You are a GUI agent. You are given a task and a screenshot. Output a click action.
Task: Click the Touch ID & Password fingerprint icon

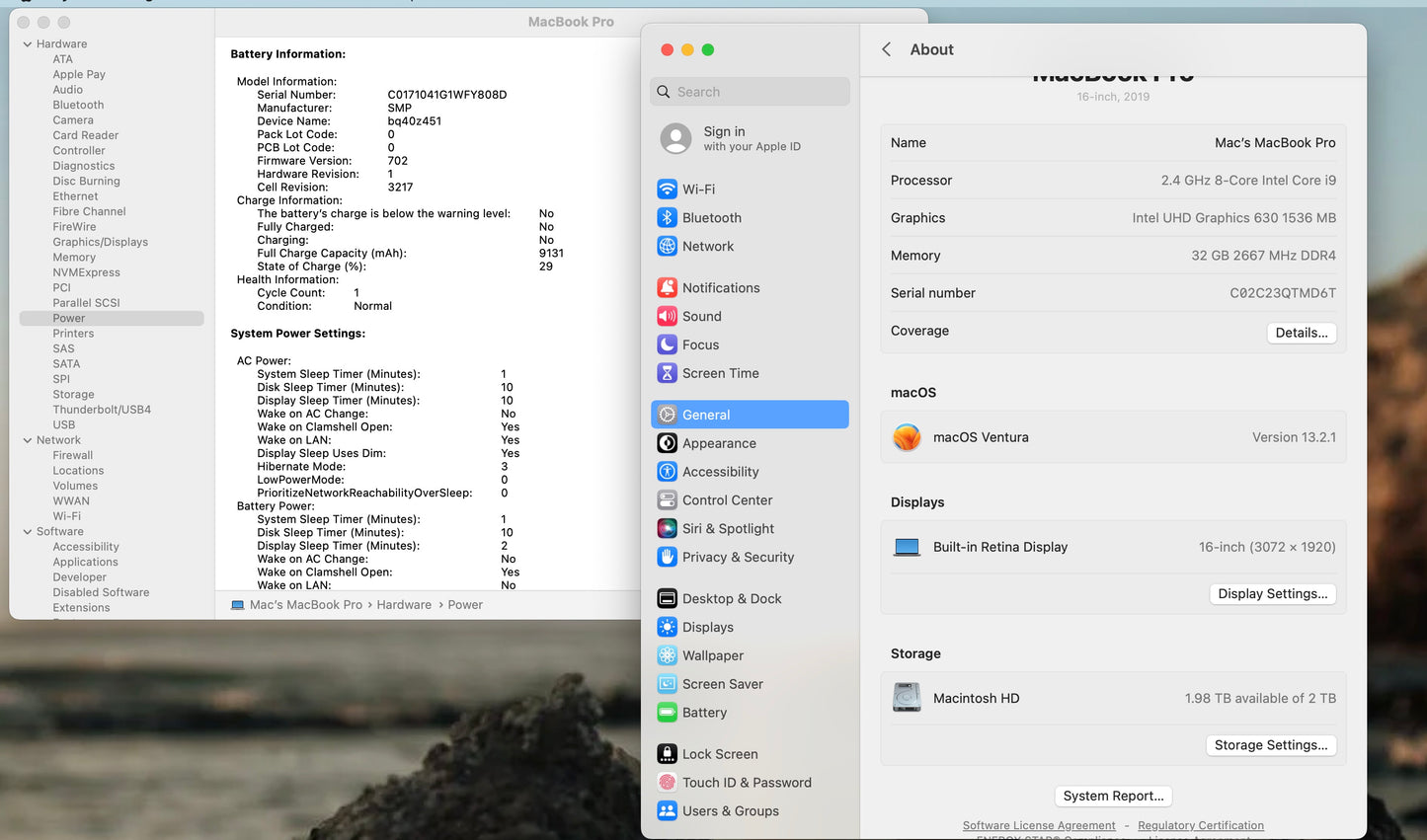tap(667, 783)
